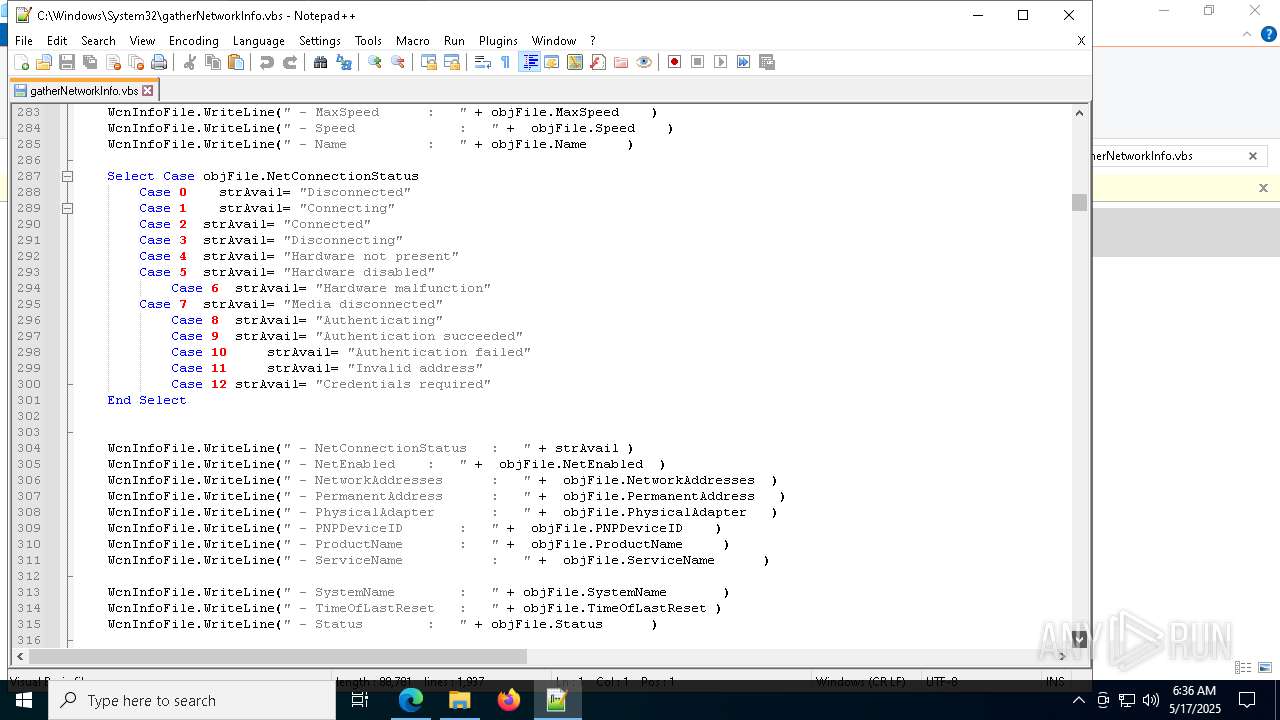Click the Print toolbar icon
1280x720 pixels.
[159, 62]
